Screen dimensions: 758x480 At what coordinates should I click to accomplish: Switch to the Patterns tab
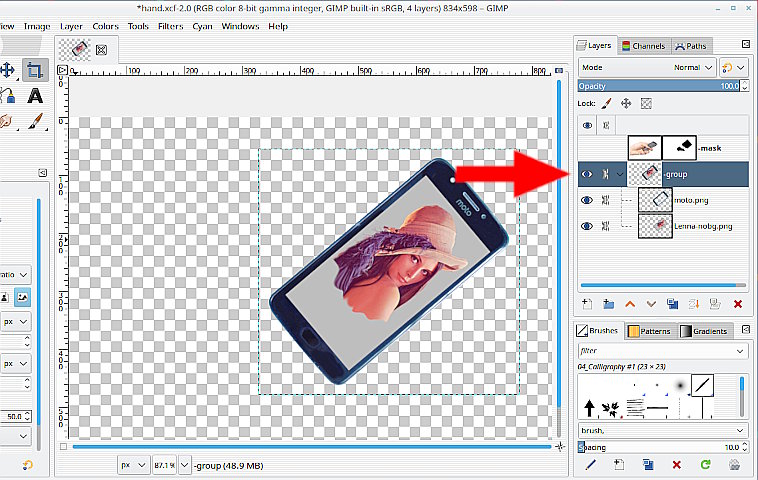click(650, 330)
